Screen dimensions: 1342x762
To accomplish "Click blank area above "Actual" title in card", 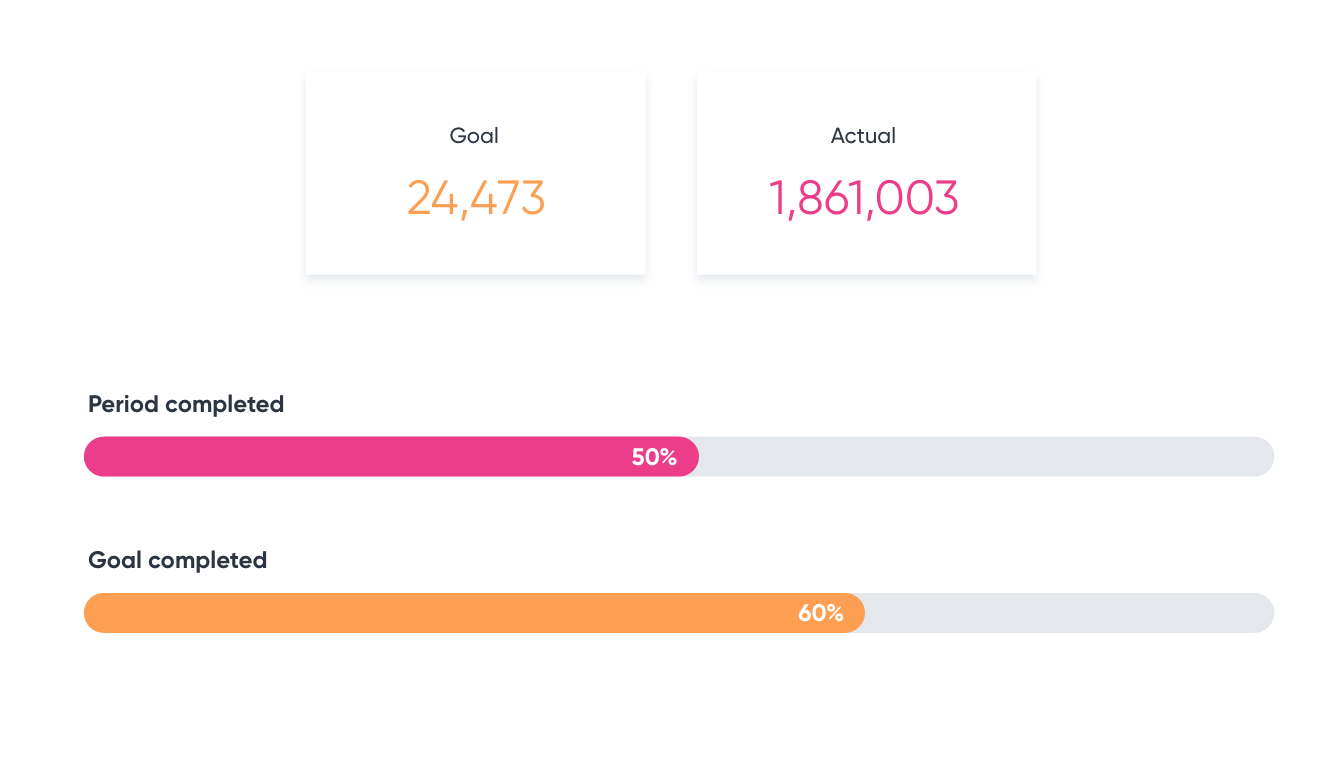I will [x=866, y=97].
